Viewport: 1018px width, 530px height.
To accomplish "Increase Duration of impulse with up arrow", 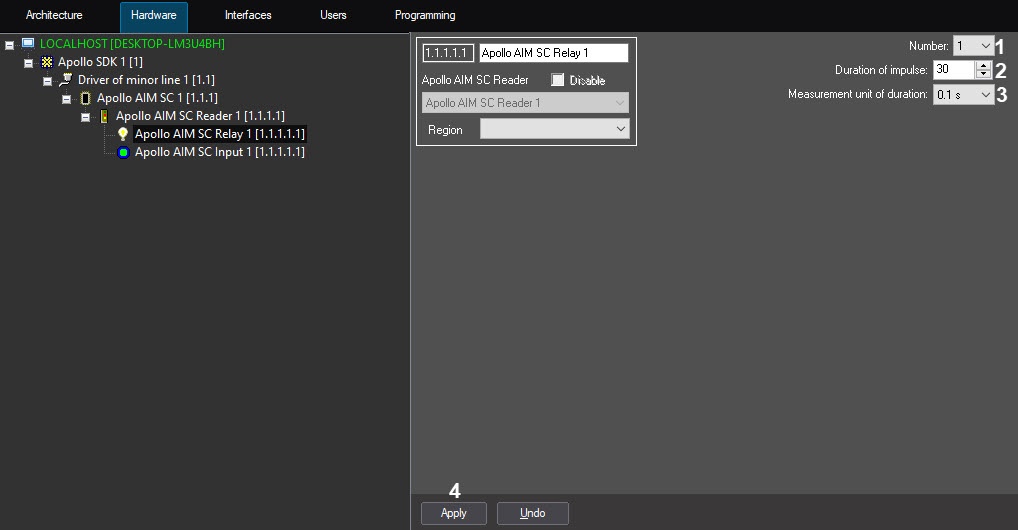I will coord(984,65).
